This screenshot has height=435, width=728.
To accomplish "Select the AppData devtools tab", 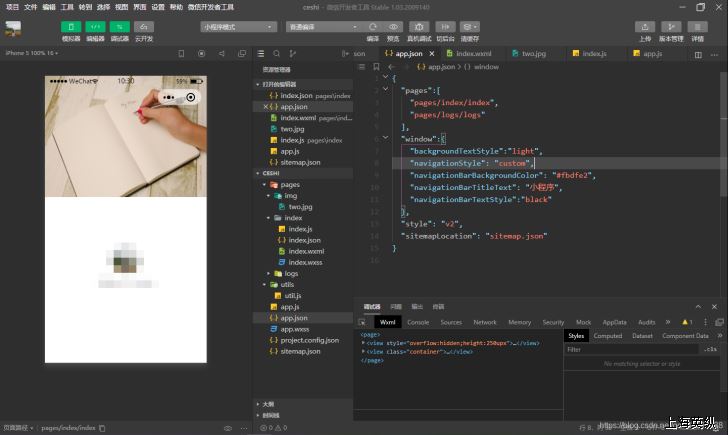I will [x=614, y=322].
